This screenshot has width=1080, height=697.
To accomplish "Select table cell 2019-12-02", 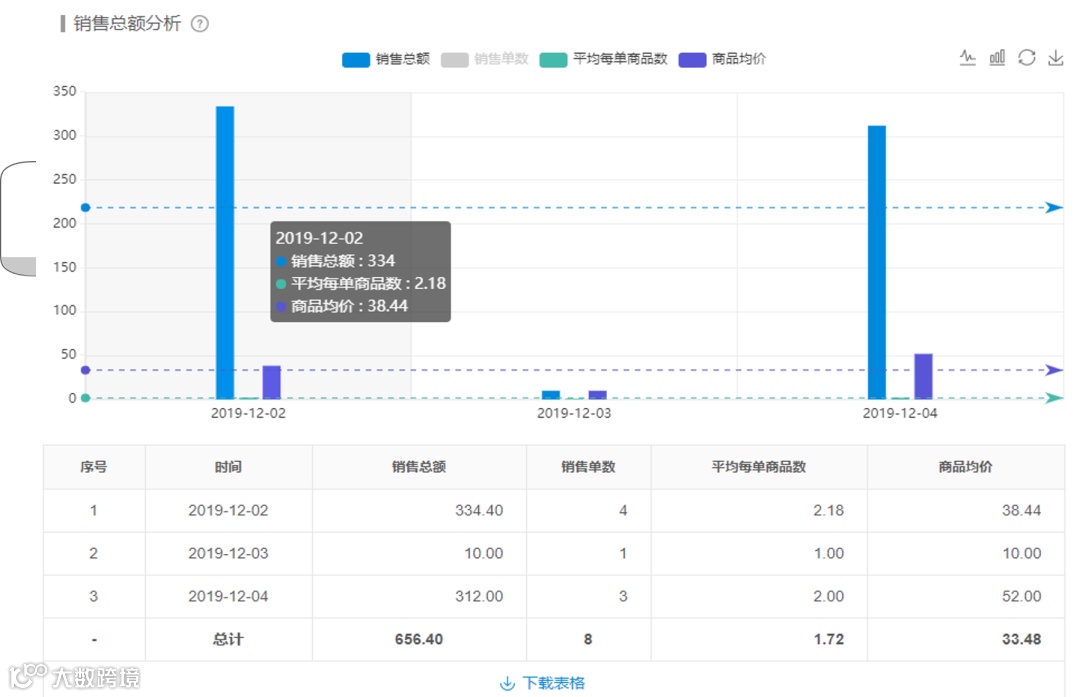I will tap(228, 510).
